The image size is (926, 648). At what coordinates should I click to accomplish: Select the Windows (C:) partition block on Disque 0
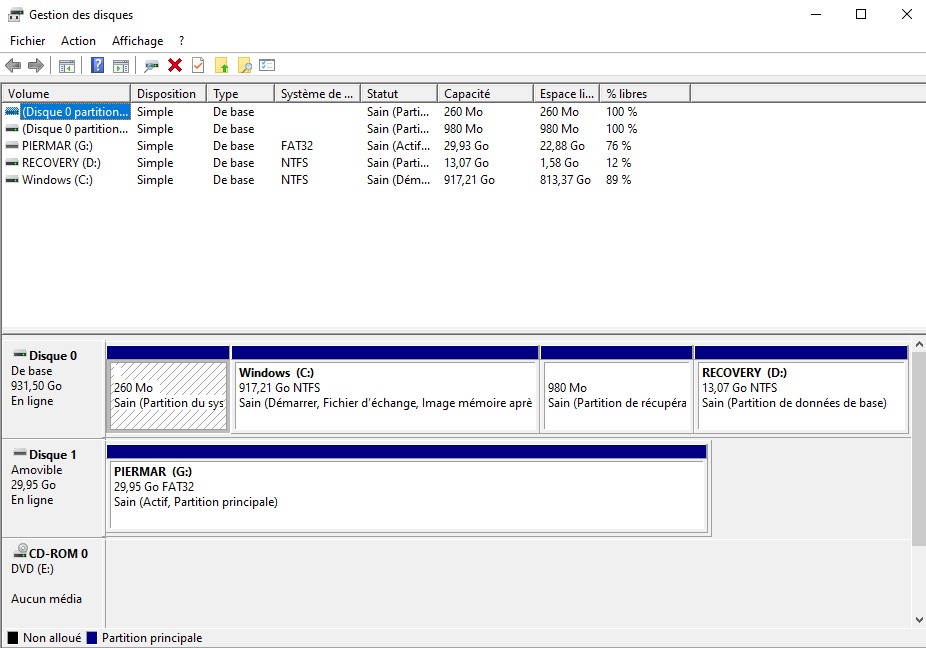385,389
